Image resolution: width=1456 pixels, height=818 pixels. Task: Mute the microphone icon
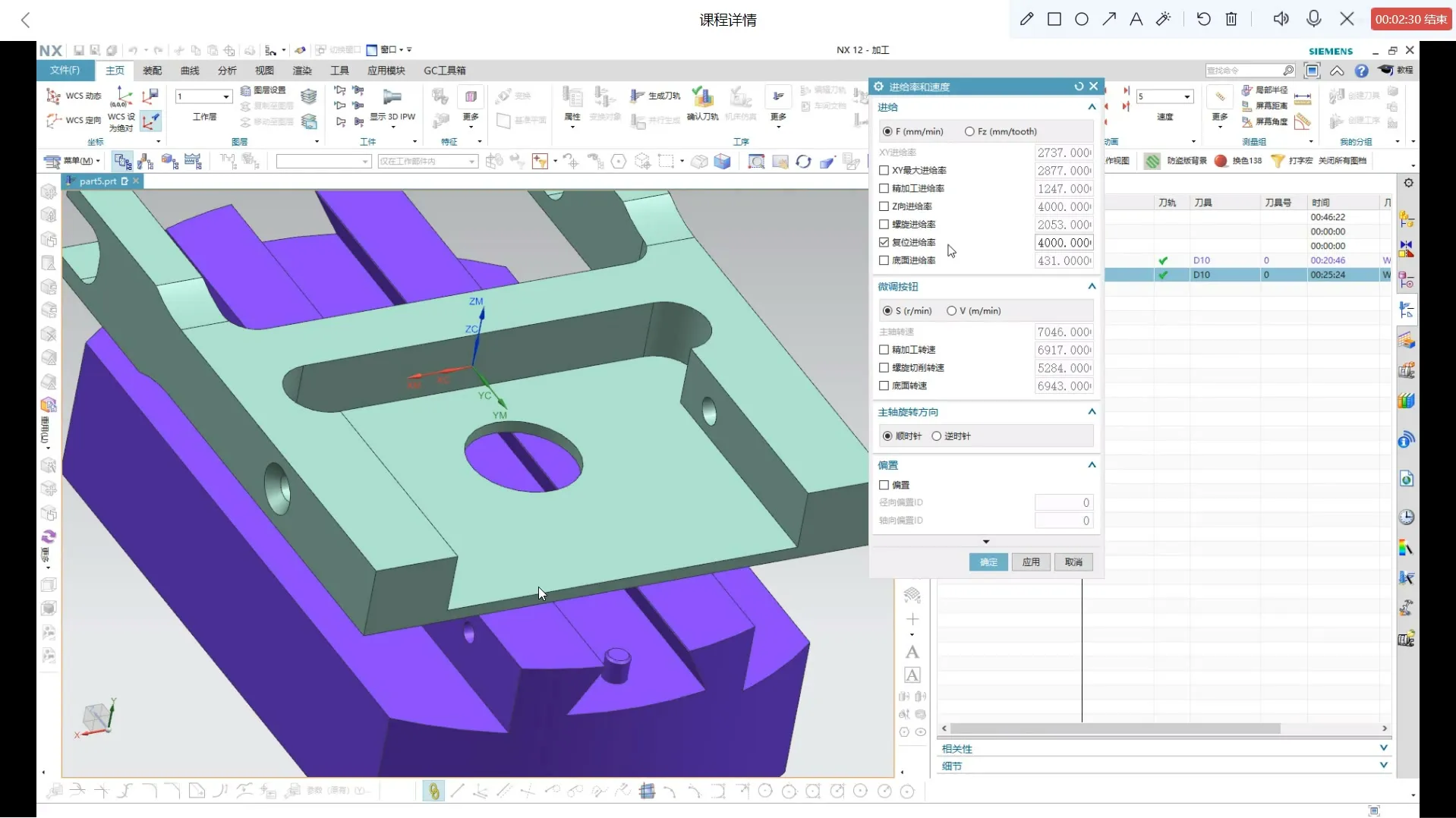pos(1314,19)
